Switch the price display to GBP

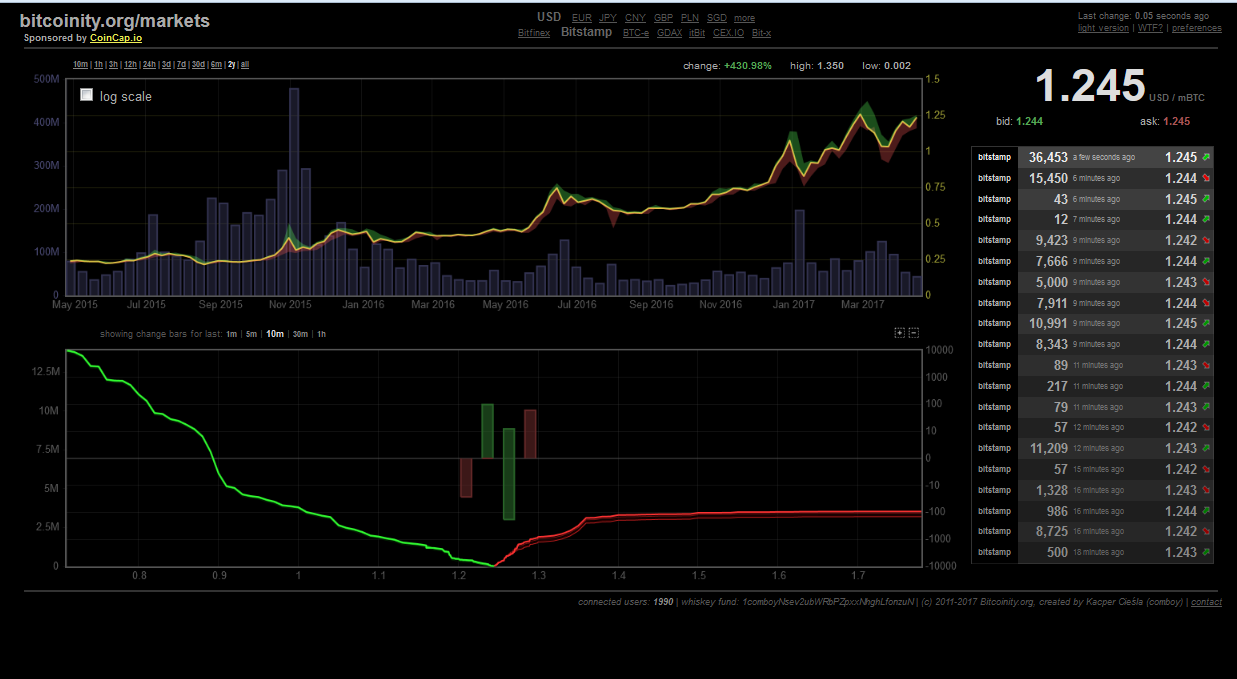pos(663,17)
